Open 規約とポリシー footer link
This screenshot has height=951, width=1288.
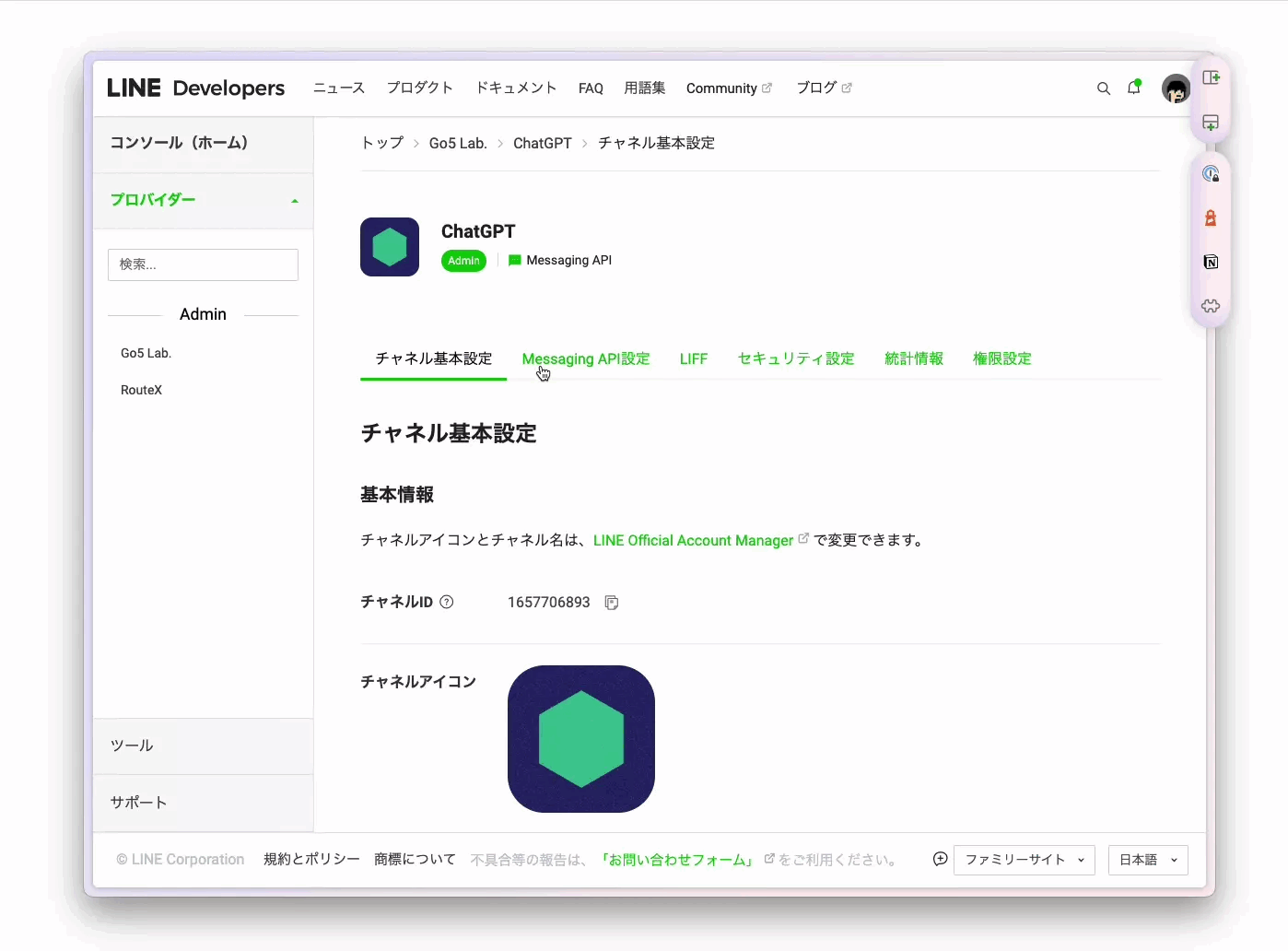[311, 859]
